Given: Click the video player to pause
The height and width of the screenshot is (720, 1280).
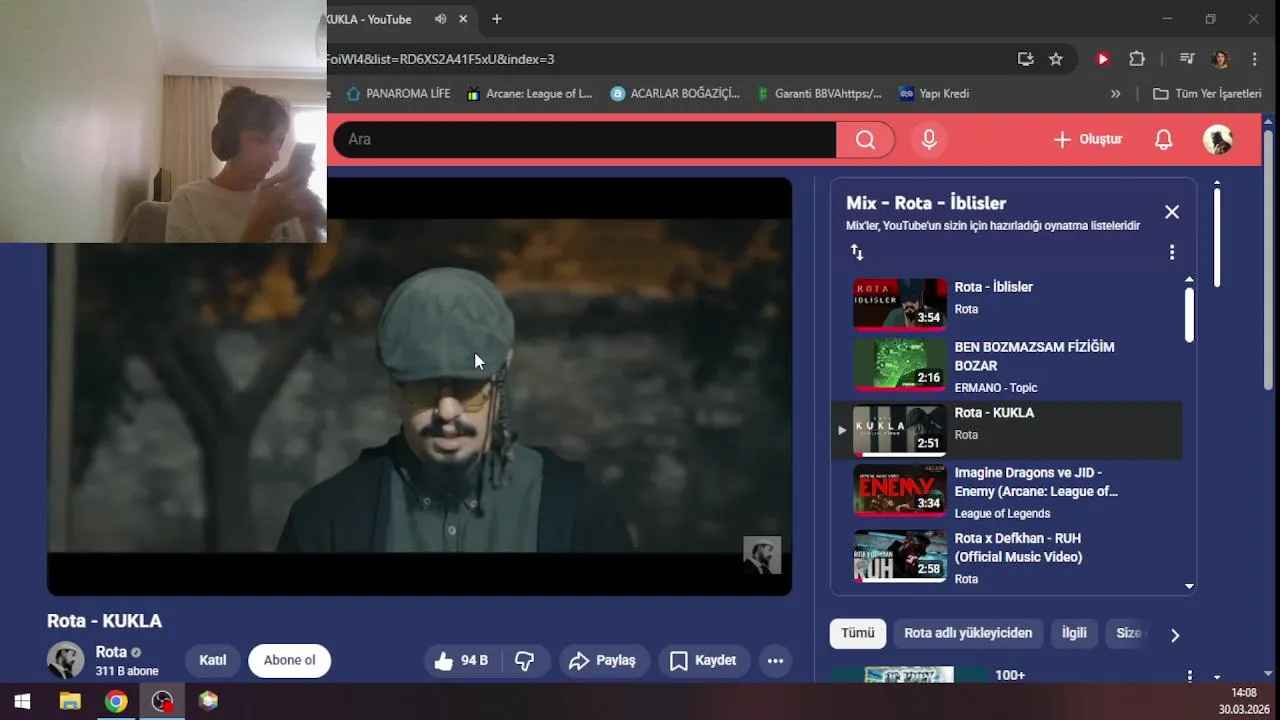Looking at the screenshot, I should tap(419, 386).
